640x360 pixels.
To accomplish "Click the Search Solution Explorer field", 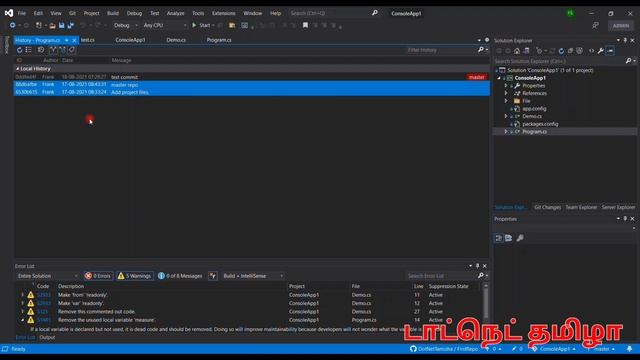I will click(x=559, y=61).
